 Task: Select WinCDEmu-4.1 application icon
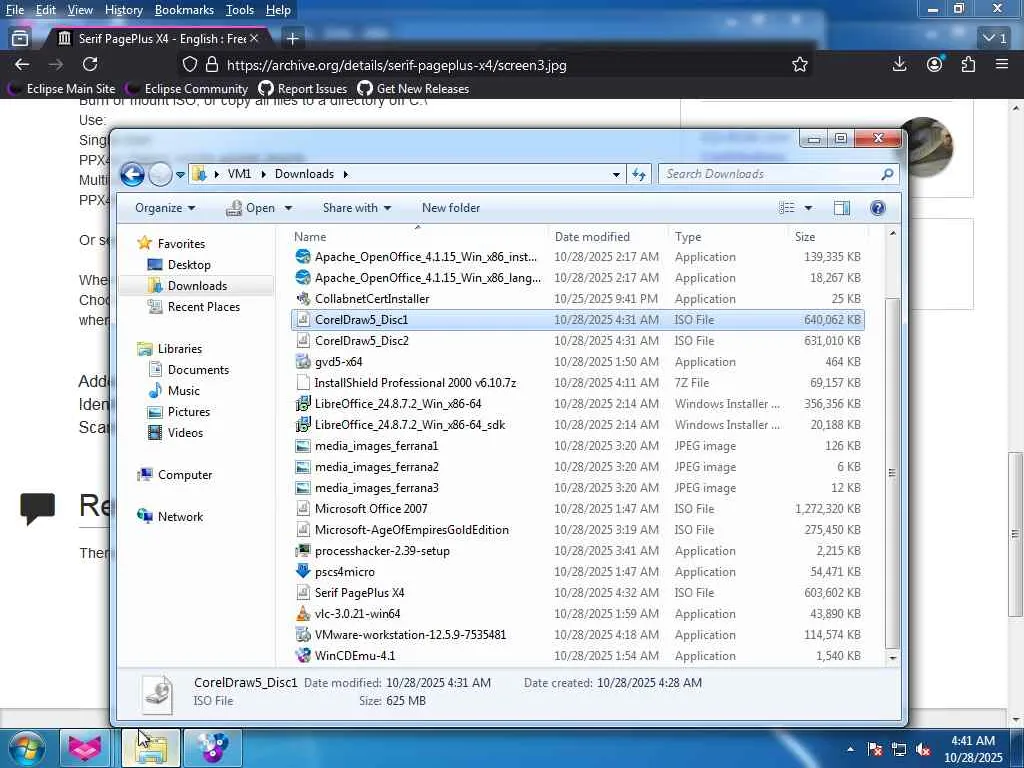[x=303, y=655]
